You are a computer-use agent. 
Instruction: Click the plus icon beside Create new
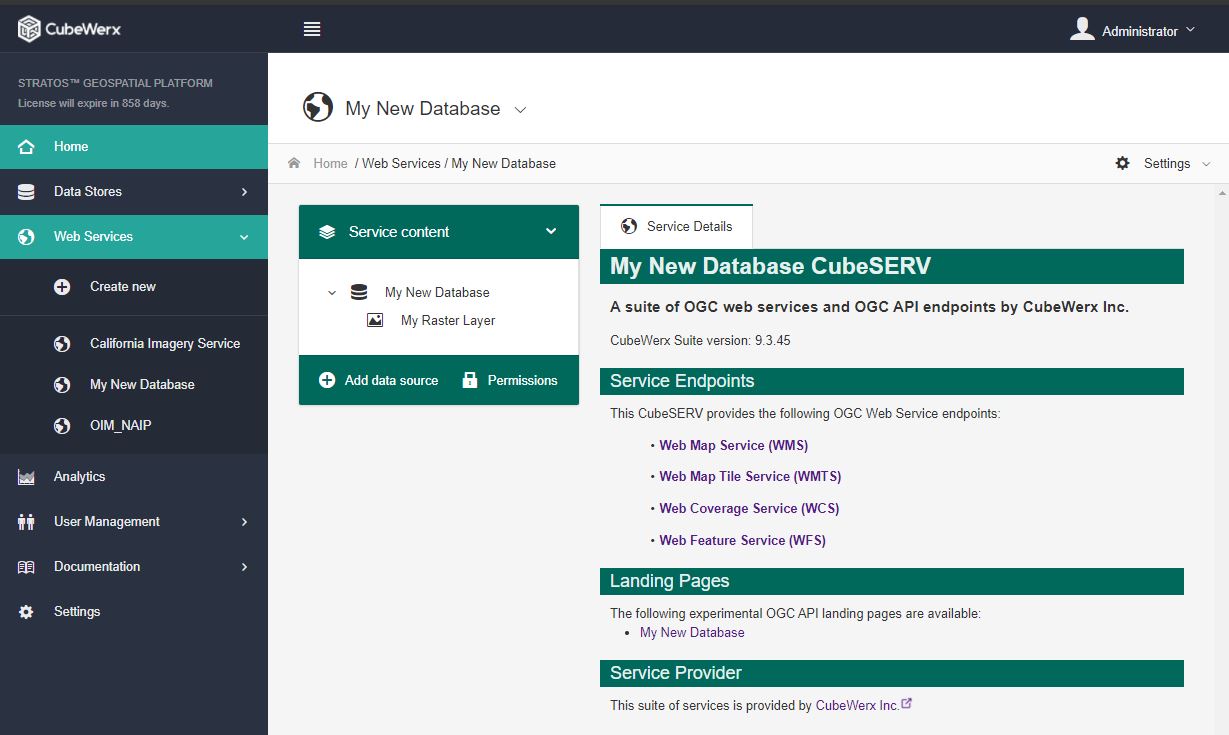[x=62, y=287]
